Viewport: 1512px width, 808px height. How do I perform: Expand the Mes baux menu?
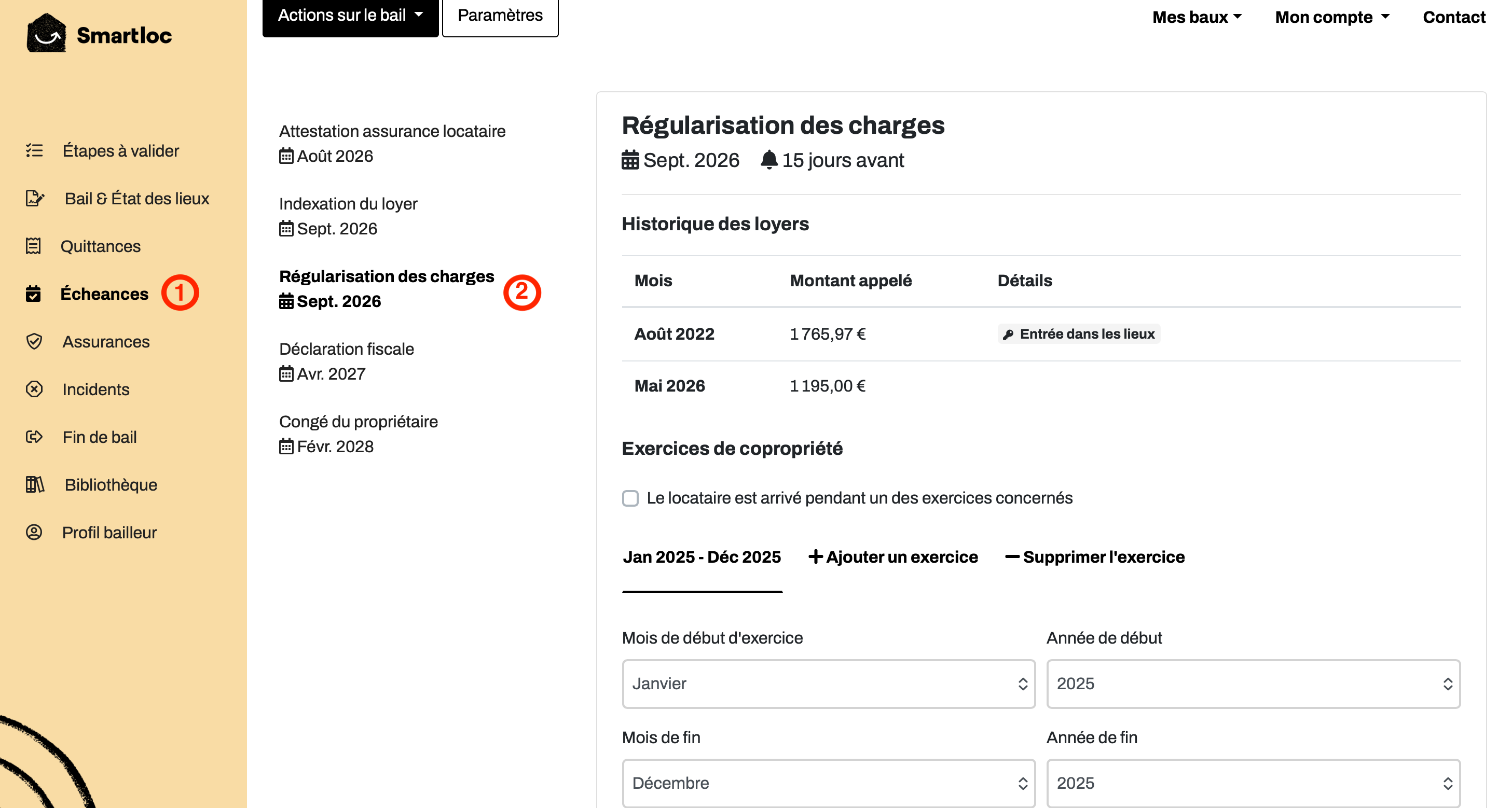click(1197, 17)
